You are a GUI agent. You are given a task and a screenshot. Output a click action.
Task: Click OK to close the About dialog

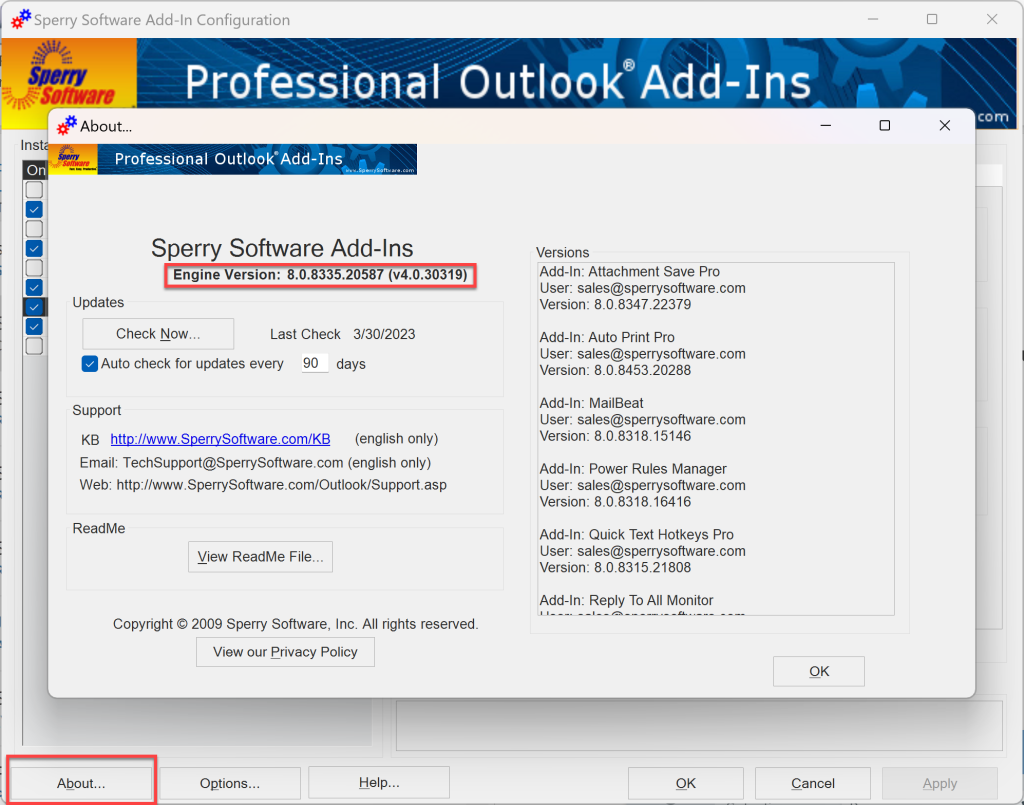818,671
